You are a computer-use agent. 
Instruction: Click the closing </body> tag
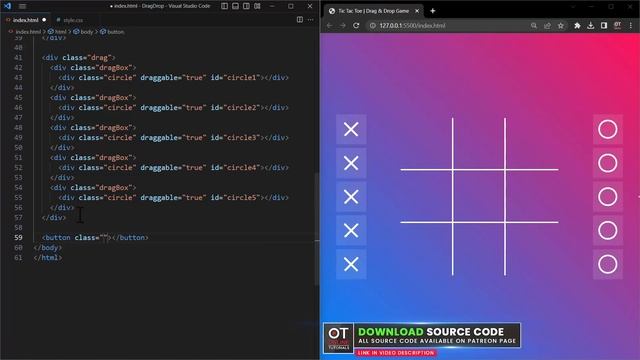pyautogui.click(x=48, y=248)
